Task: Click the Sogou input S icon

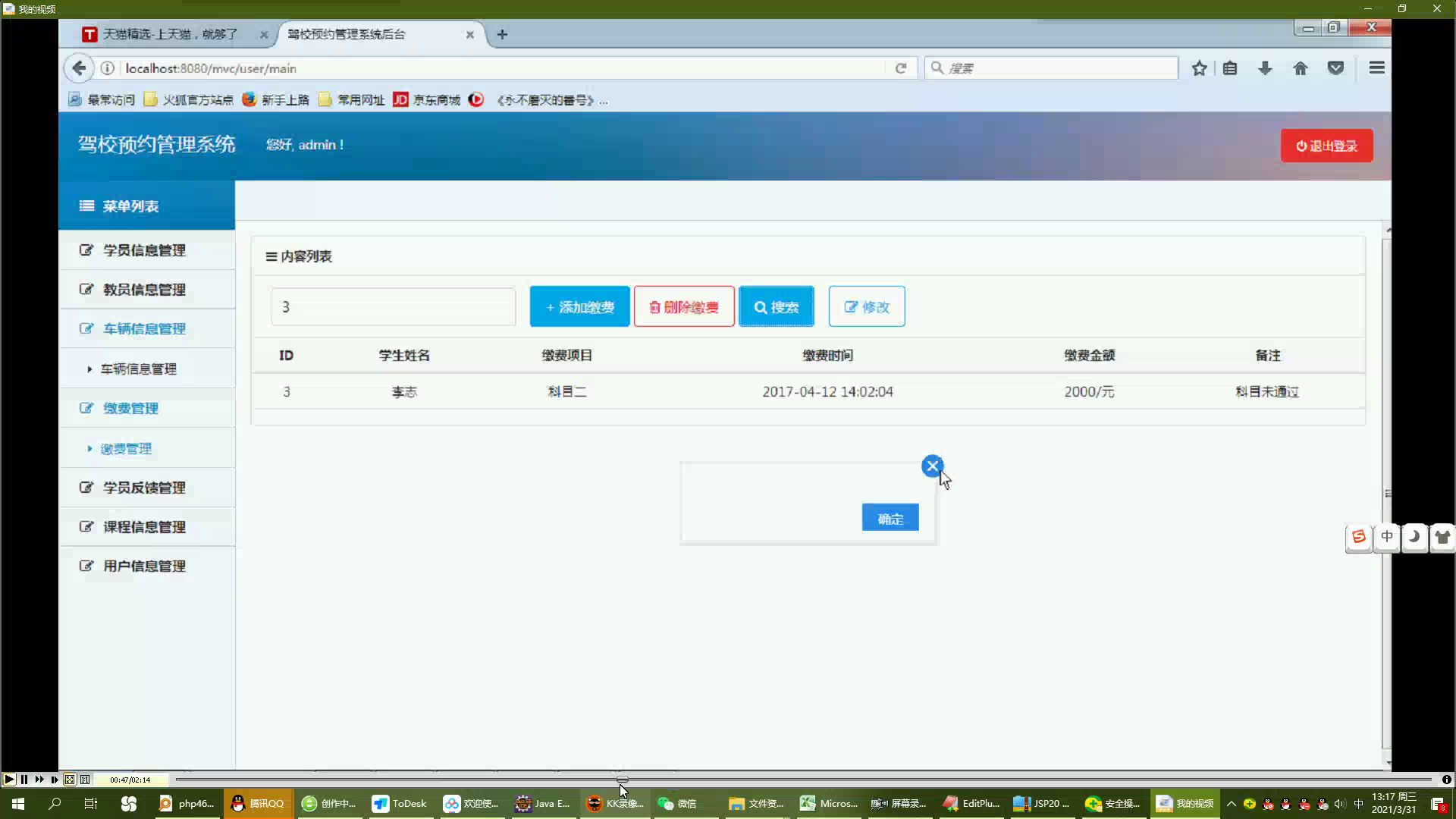Action: [1359, 537]
